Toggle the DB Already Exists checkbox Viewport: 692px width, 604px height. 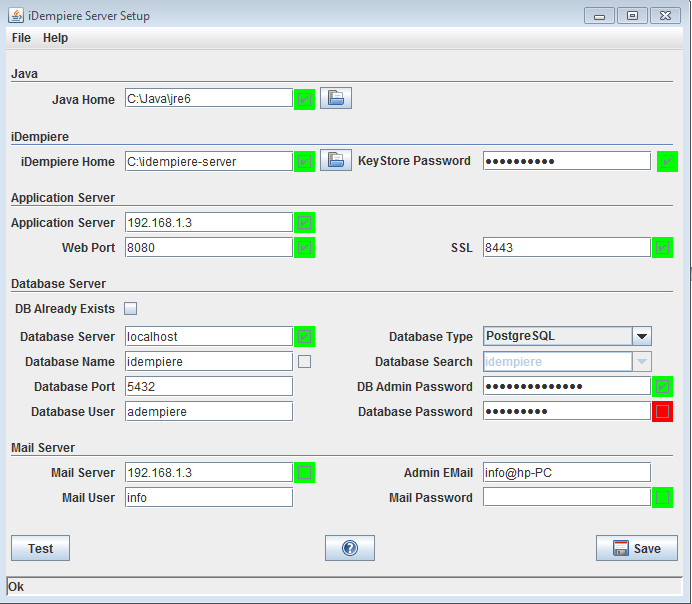131,308
